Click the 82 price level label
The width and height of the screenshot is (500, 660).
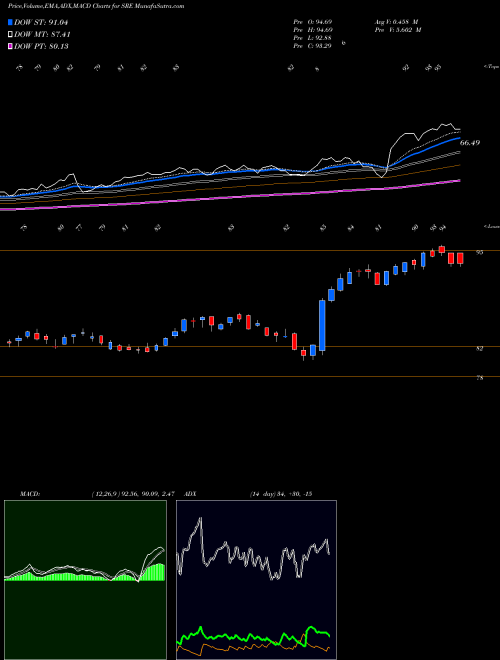tap(479, 349)
